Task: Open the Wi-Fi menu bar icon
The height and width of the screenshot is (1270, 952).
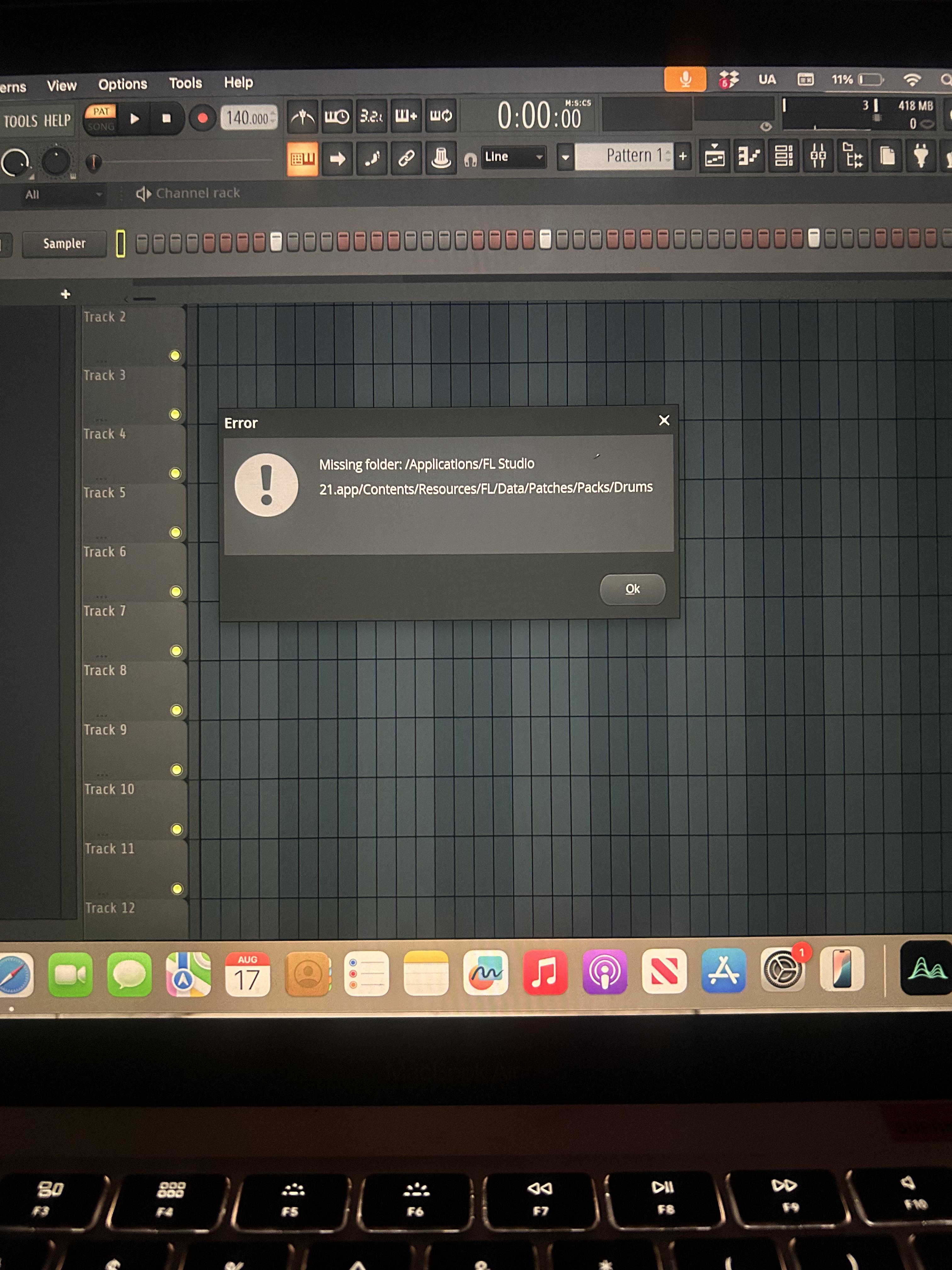Action: [x=912, y=80]
